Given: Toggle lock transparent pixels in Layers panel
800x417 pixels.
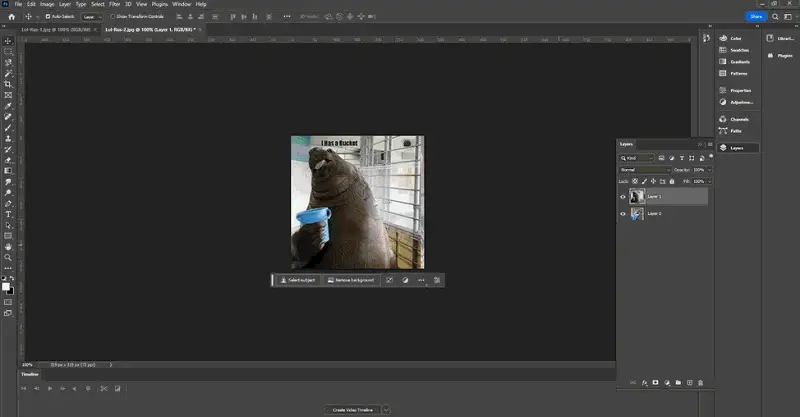Looking at the screenshot, I should pyautogui.click(x=635, y=181).
